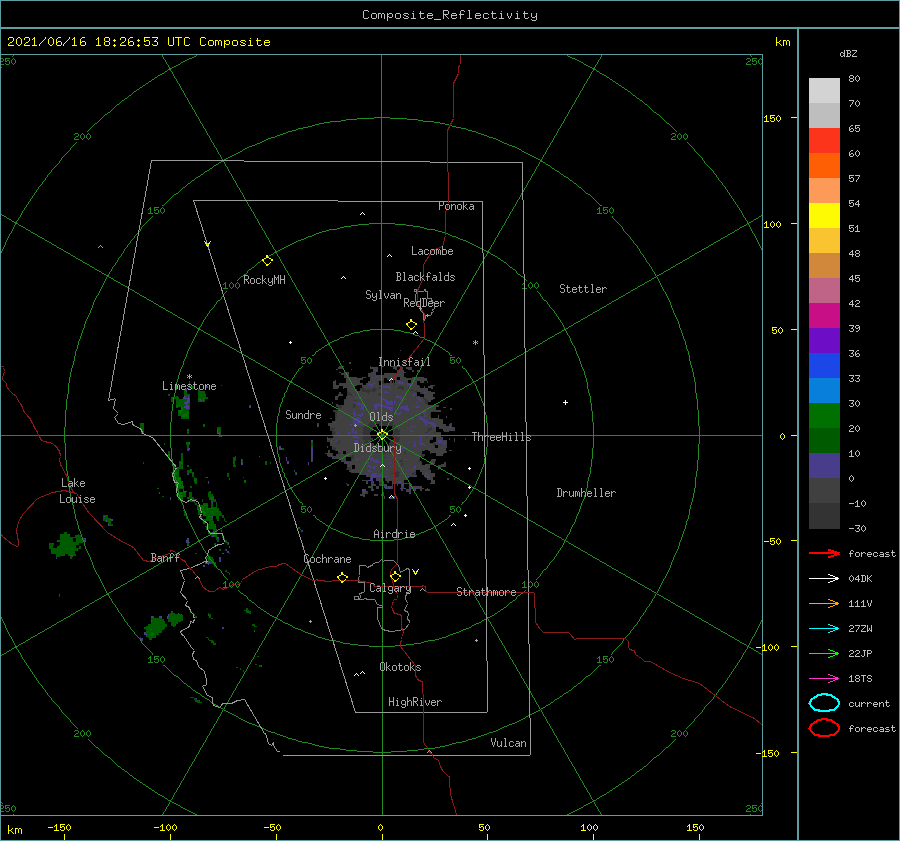Click the RedDeer city label
900x841 pixels.
[424, 303]
